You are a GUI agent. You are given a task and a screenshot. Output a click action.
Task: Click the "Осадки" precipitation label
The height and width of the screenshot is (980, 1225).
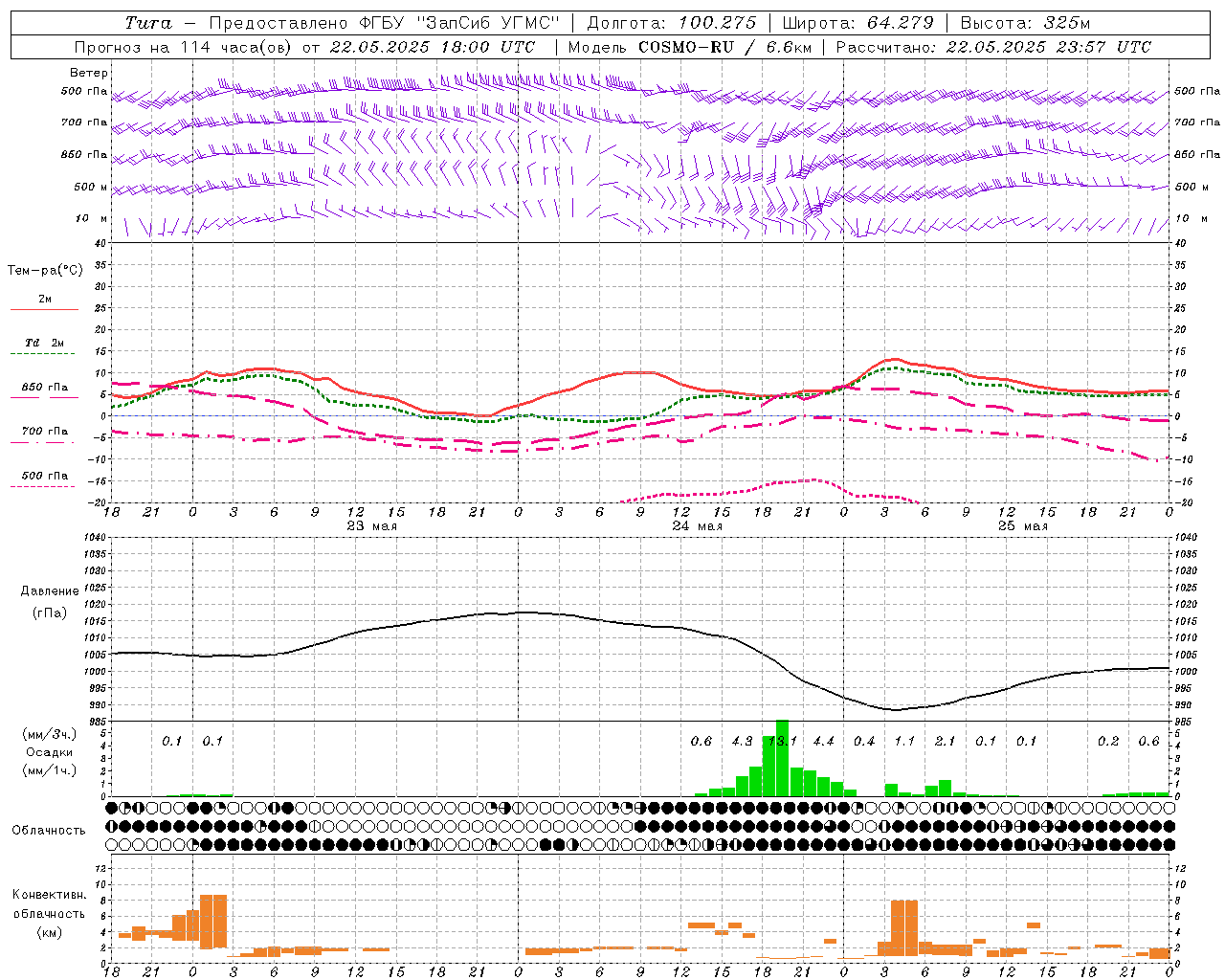[x=50, y=752]
